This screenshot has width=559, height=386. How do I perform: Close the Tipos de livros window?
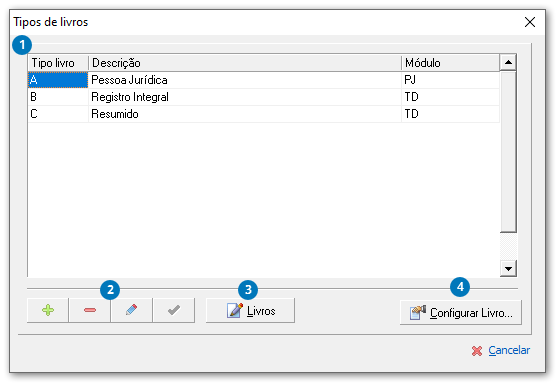(x=530, y=22)
